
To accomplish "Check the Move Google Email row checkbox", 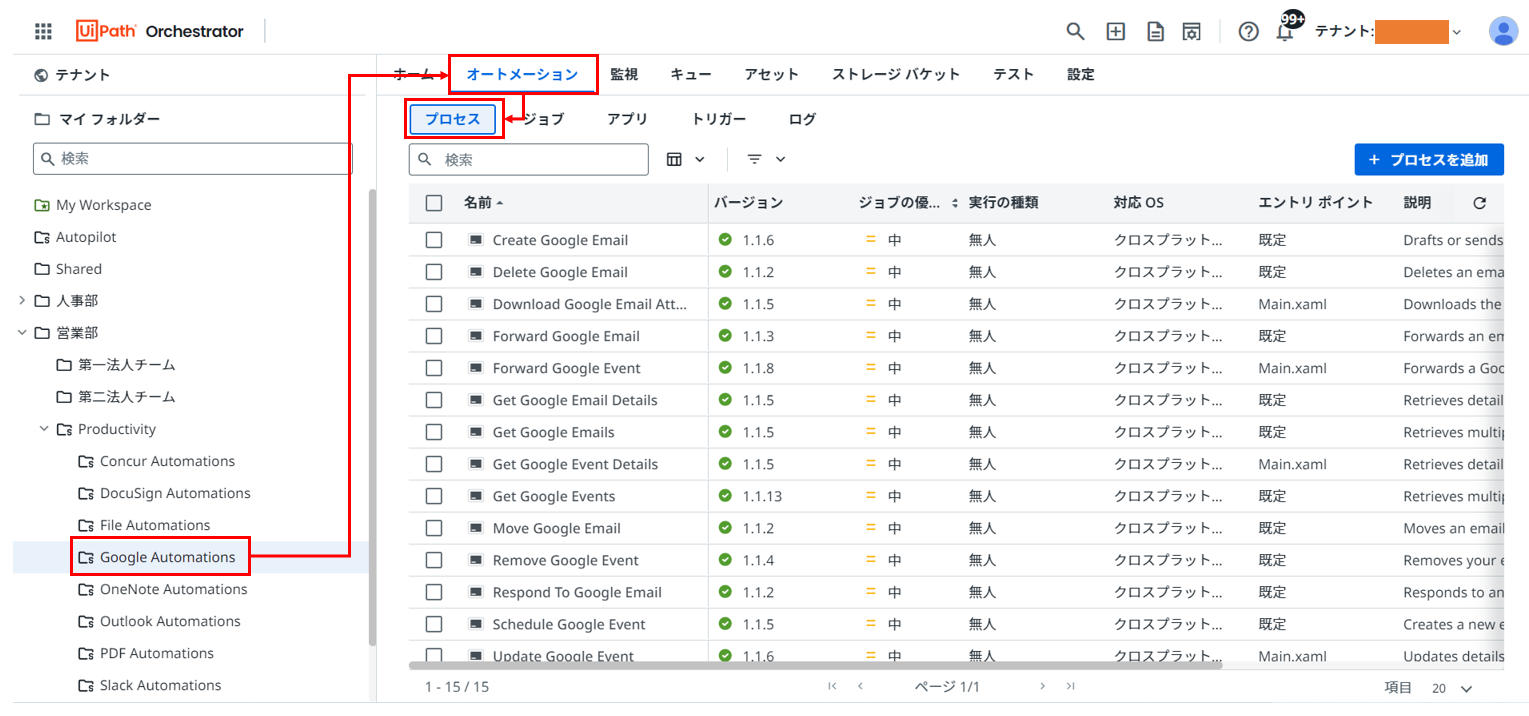I will 434,528.
